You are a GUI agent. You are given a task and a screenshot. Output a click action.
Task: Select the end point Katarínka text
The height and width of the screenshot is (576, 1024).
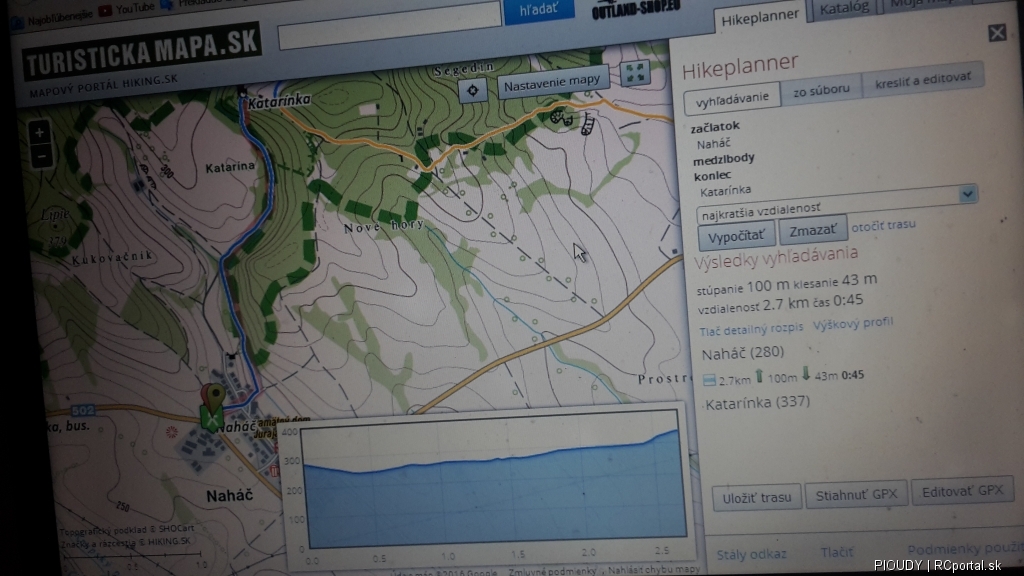tap(725, 191)
